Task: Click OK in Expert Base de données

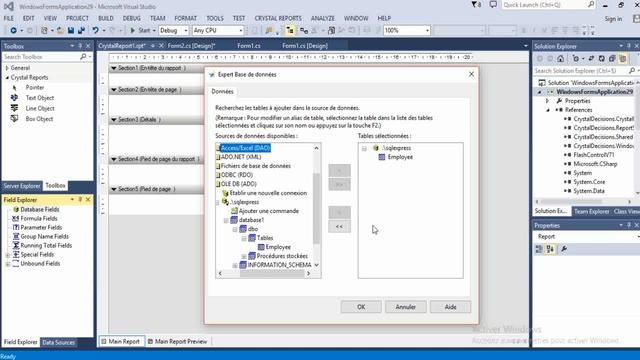Action: 361,307
